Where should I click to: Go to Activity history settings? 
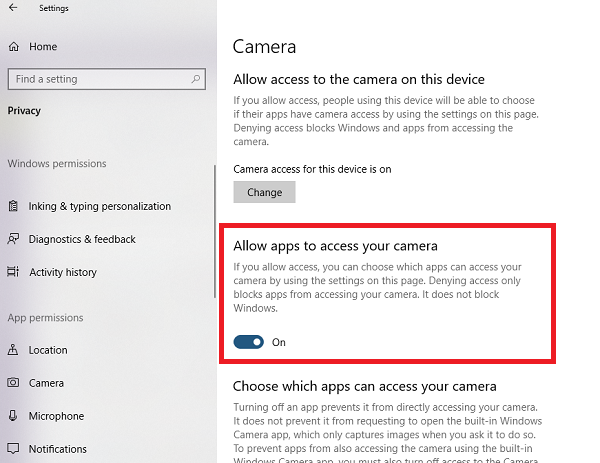tap(63, 272)
